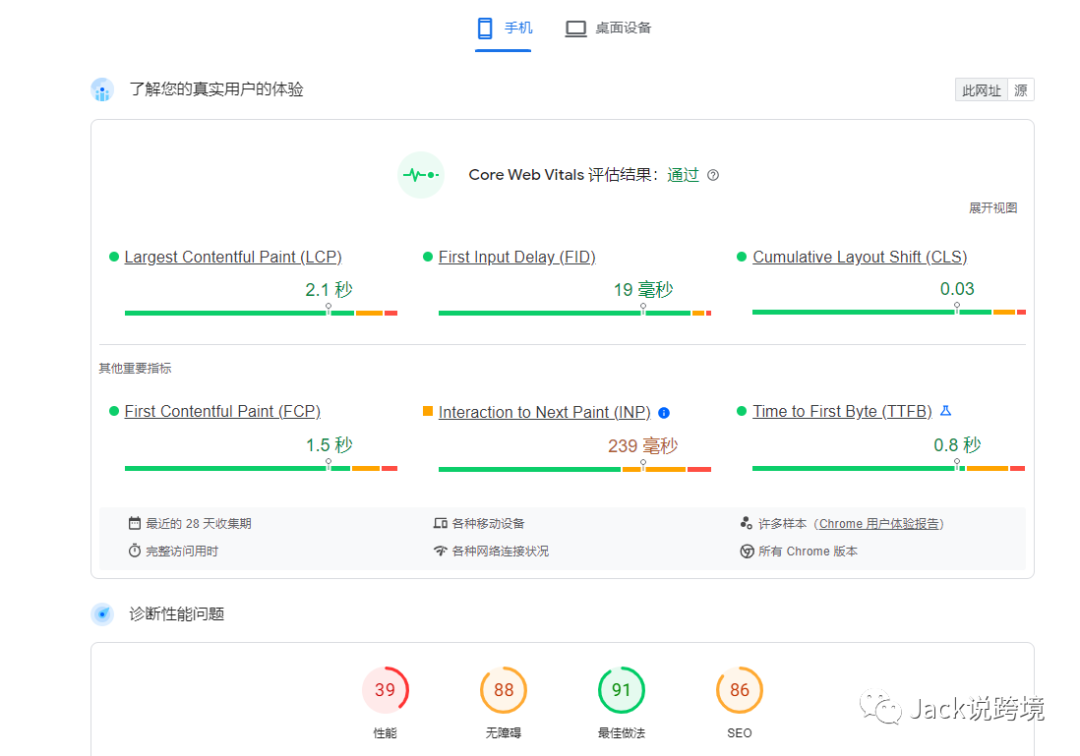Select the 源 toggle button
Image resolution: width=1080 pixels, height=756 pixels.
pyautogui.click(x=1021, y=90)
